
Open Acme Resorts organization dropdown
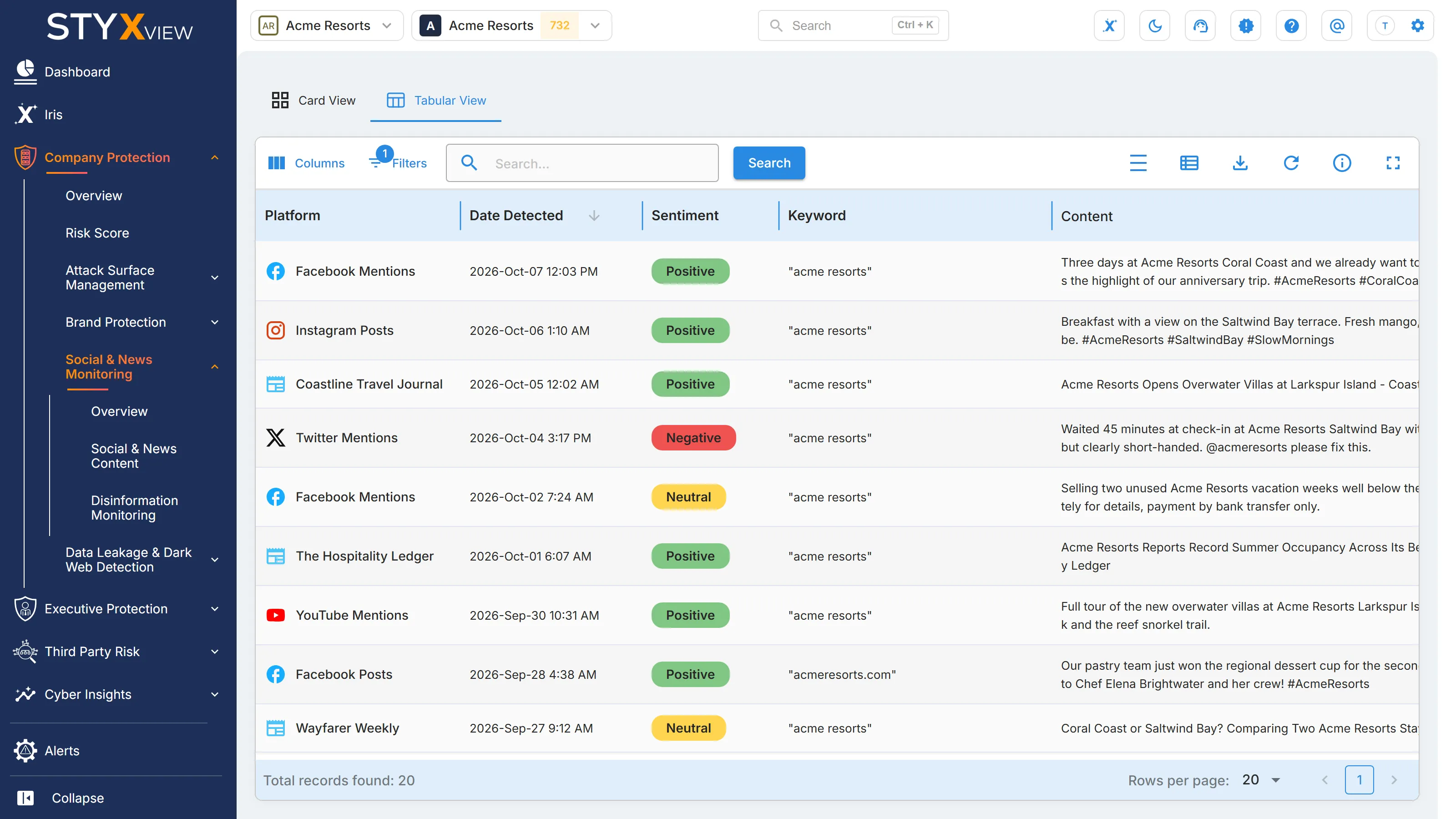pos(327,25)
